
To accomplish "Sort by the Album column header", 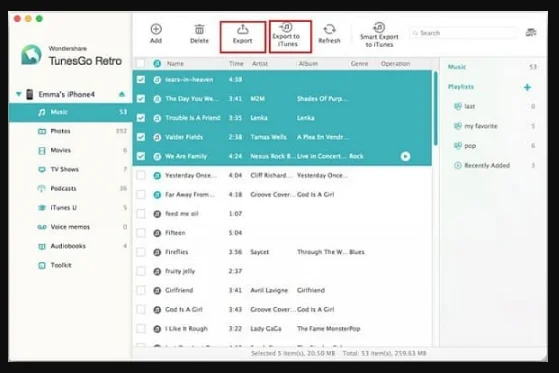I will coord(308,64).
